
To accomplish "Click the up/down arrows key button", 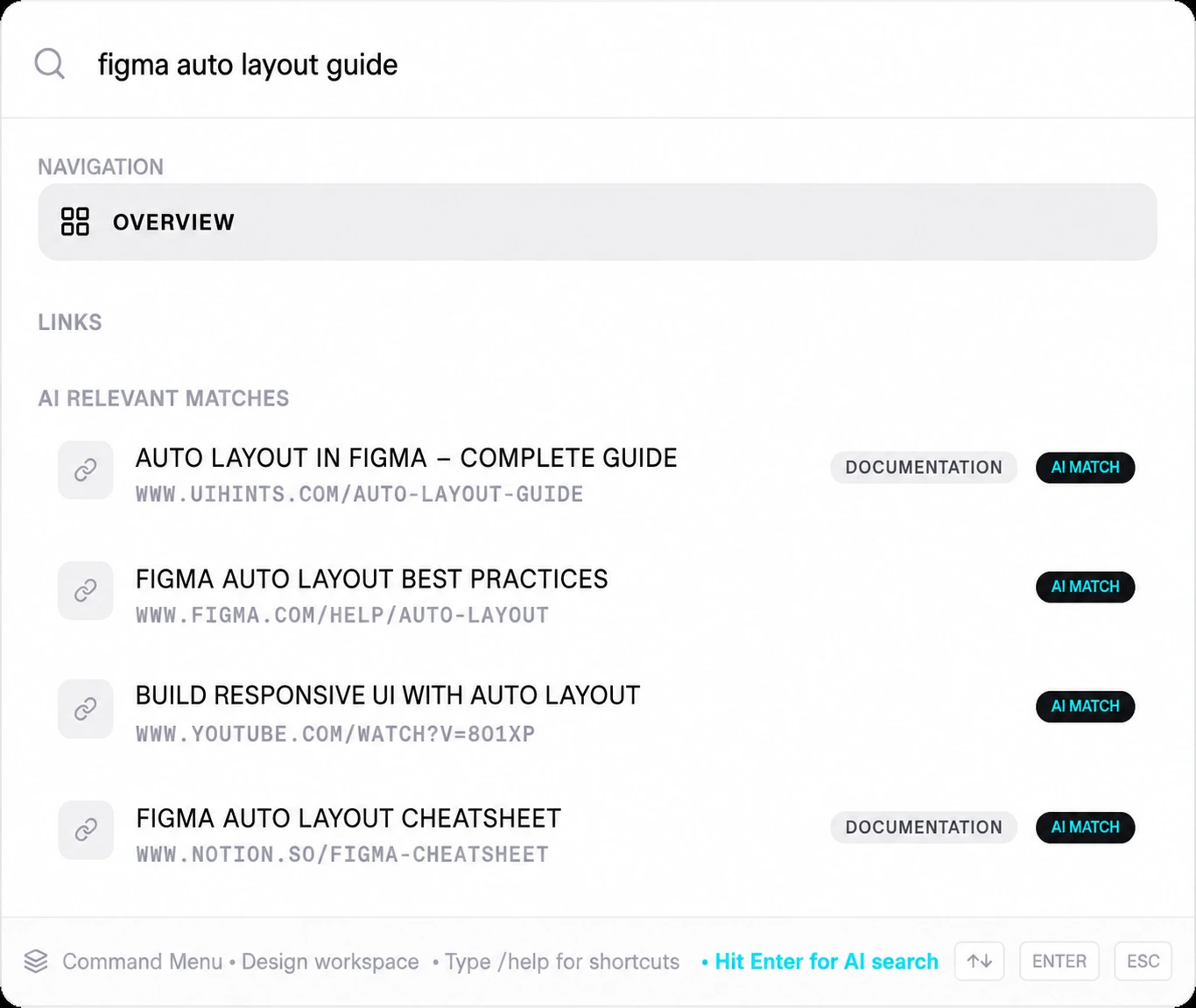I will click(979, 962).
